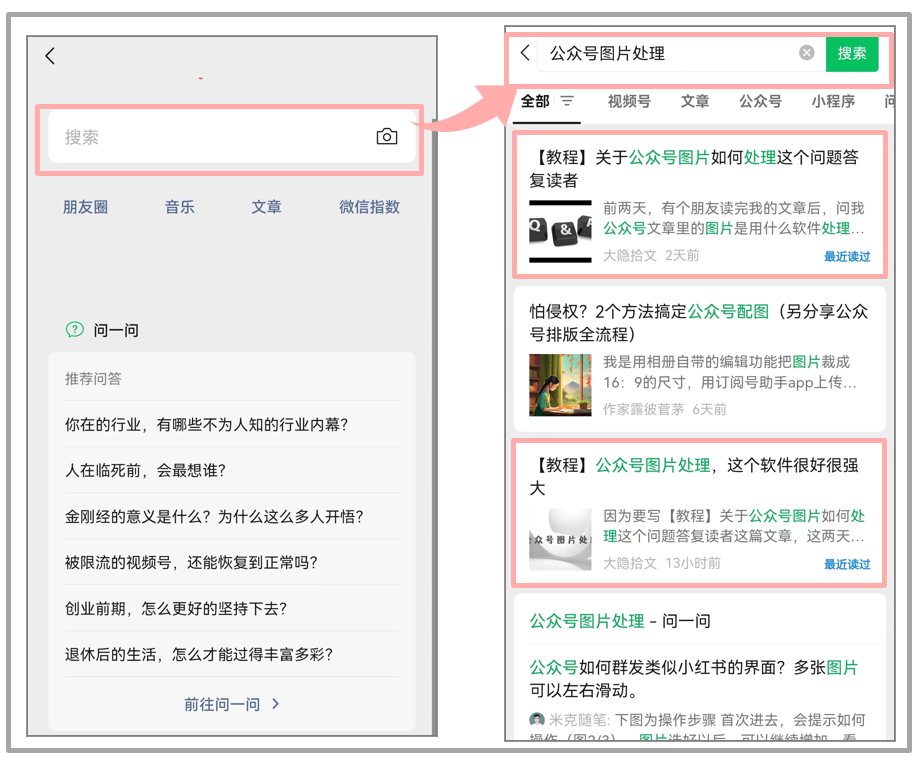Tap 最近读过 tag on first result
This screenshot has width=919, height=757.
(x=847, y=256)
